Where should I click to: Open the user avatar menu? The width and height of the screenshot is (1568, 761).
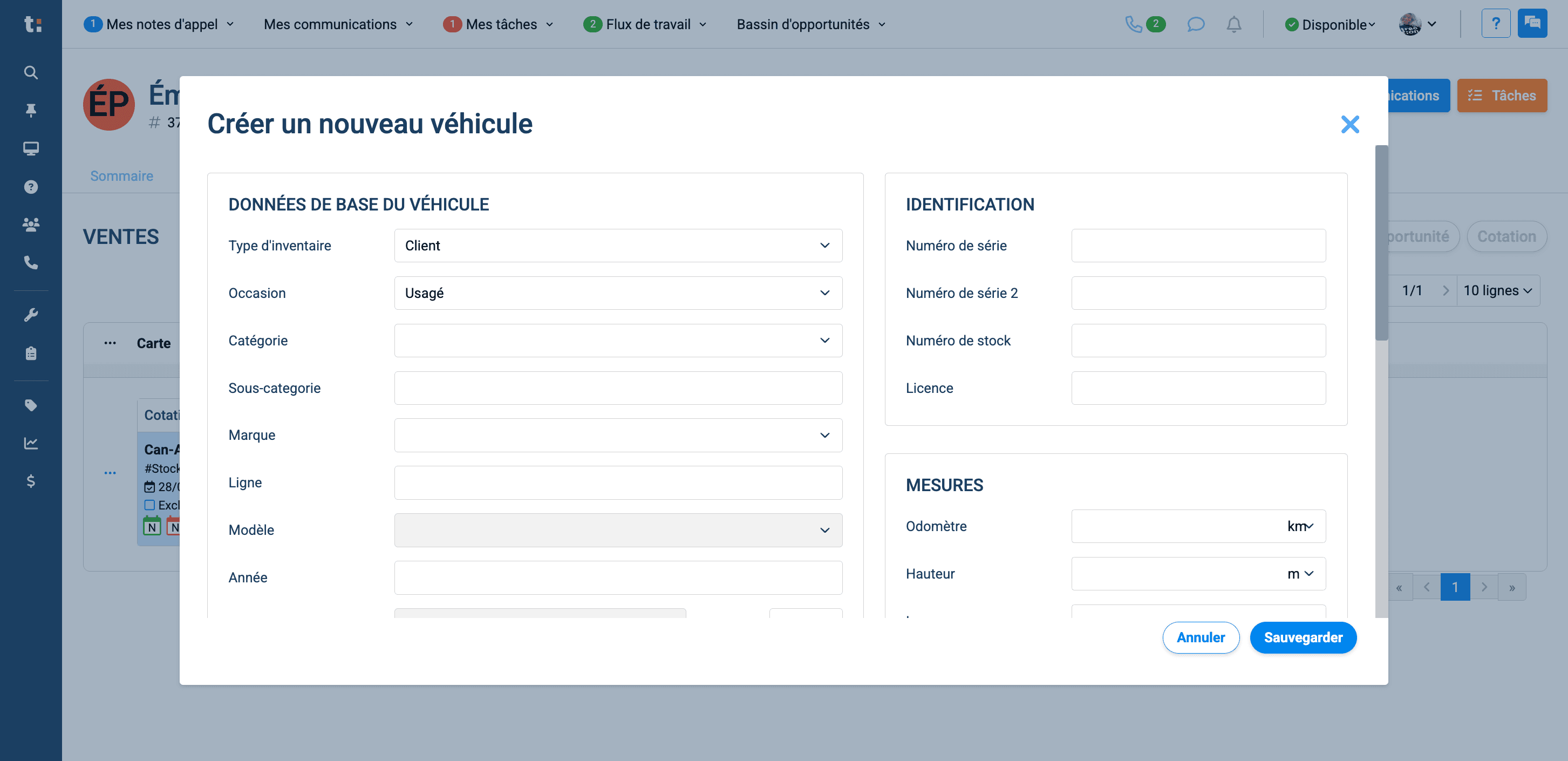pos(1417,24)
